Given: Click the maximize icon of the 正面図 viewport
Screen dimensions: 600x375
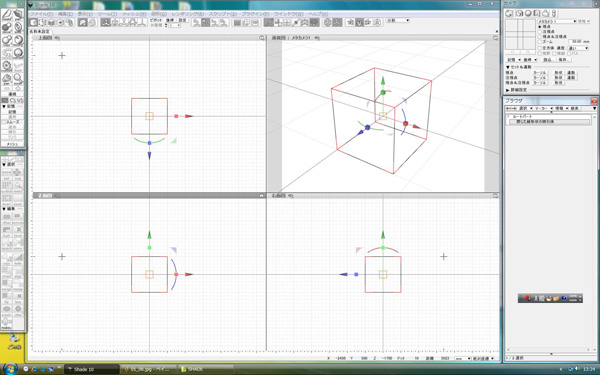Looking at the screenshot, I should pyautogui.click(x=262, y=196).
